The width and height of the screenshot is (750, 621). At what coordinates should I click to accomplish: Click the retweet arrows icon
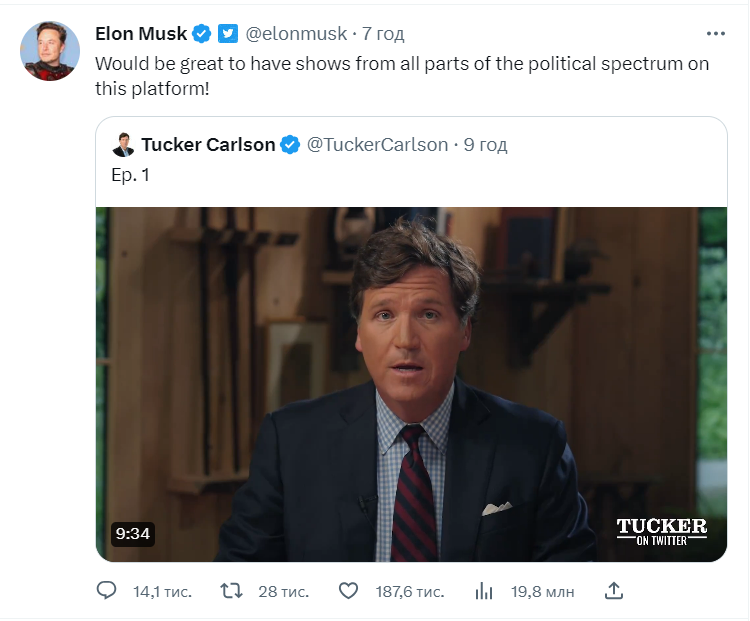(x=232, y=591)
